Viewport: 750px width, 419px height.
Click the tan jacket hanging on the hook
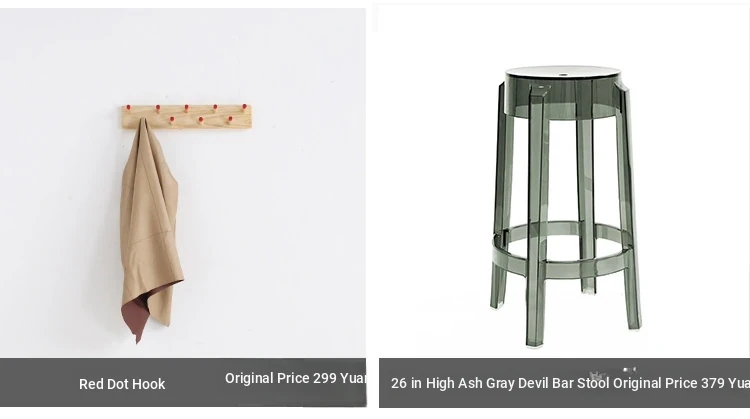[x=151, y=230]
